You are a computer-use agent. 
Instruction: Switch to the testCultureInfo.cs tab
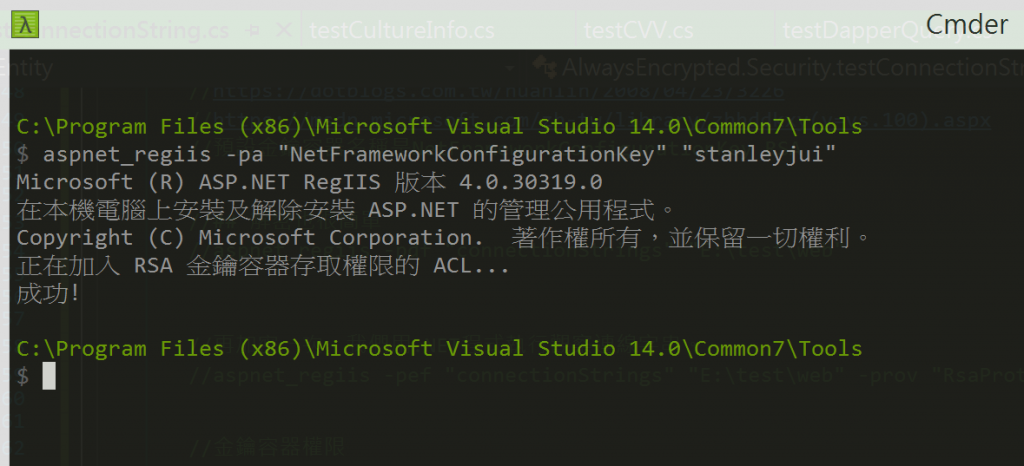point(402,30)
